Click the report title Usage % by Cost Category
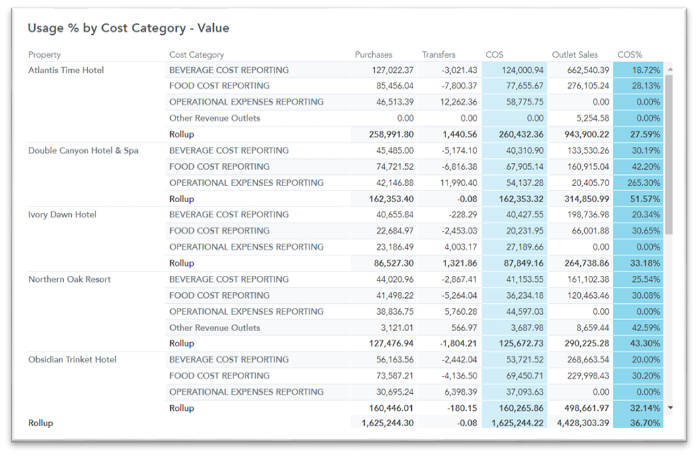 pyautogui.click(x=128, y=28)
